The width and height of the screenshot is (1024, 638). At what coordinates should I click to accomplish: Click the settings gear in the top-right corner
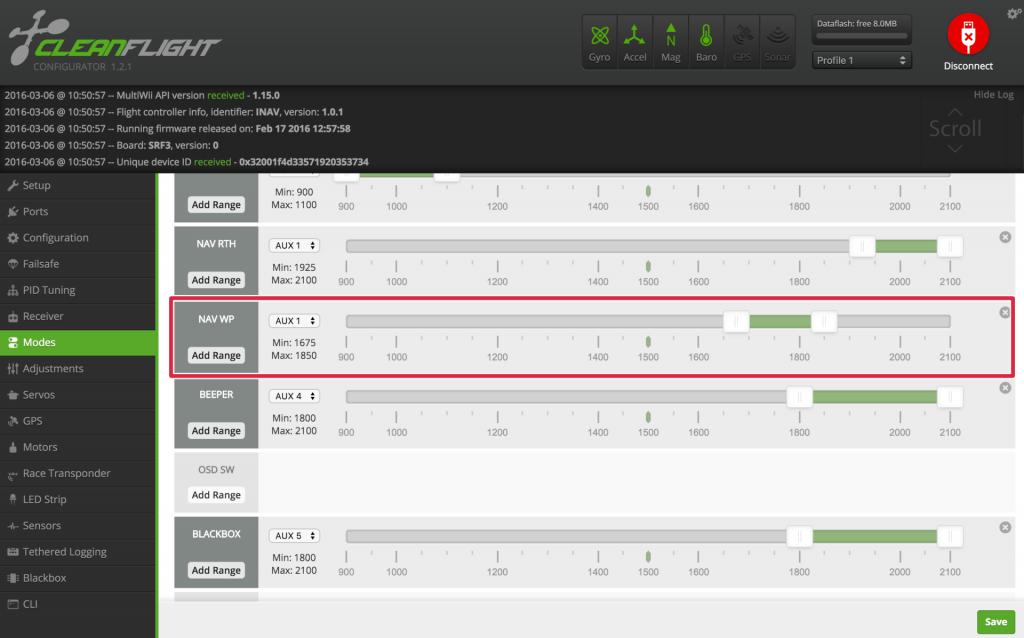[x=1015, y=13]
